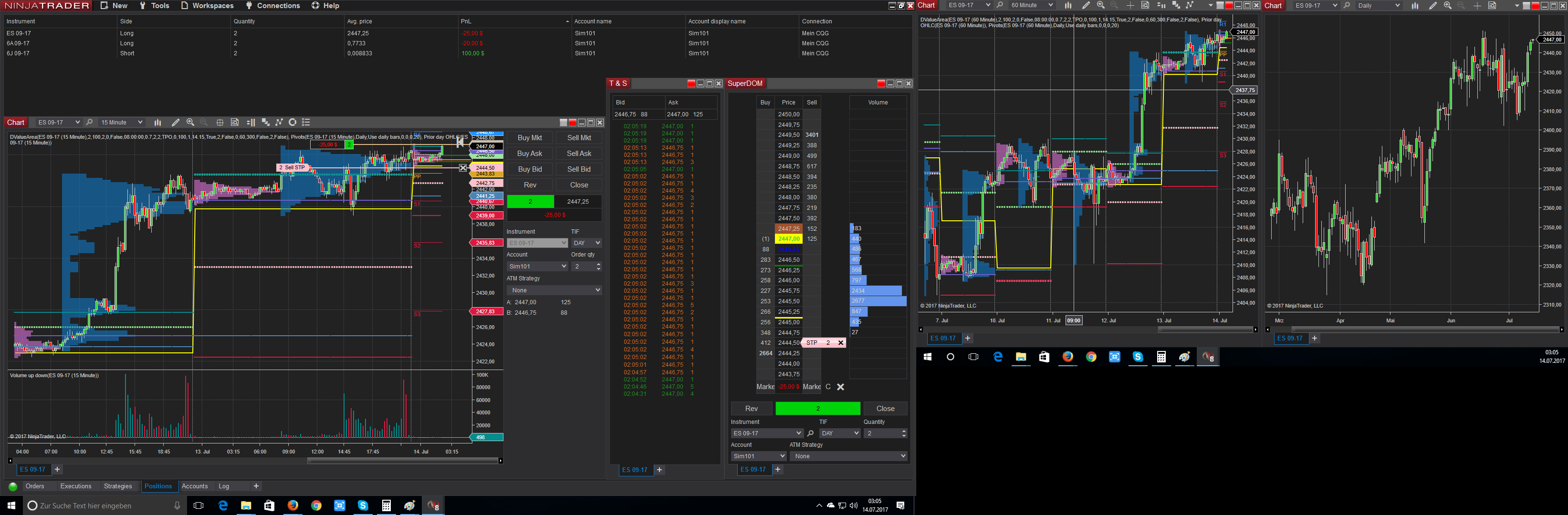Screen dimensions: 1568x515
Task: Open Calculator from the left taskbar
Action: (x=386, y=505)
